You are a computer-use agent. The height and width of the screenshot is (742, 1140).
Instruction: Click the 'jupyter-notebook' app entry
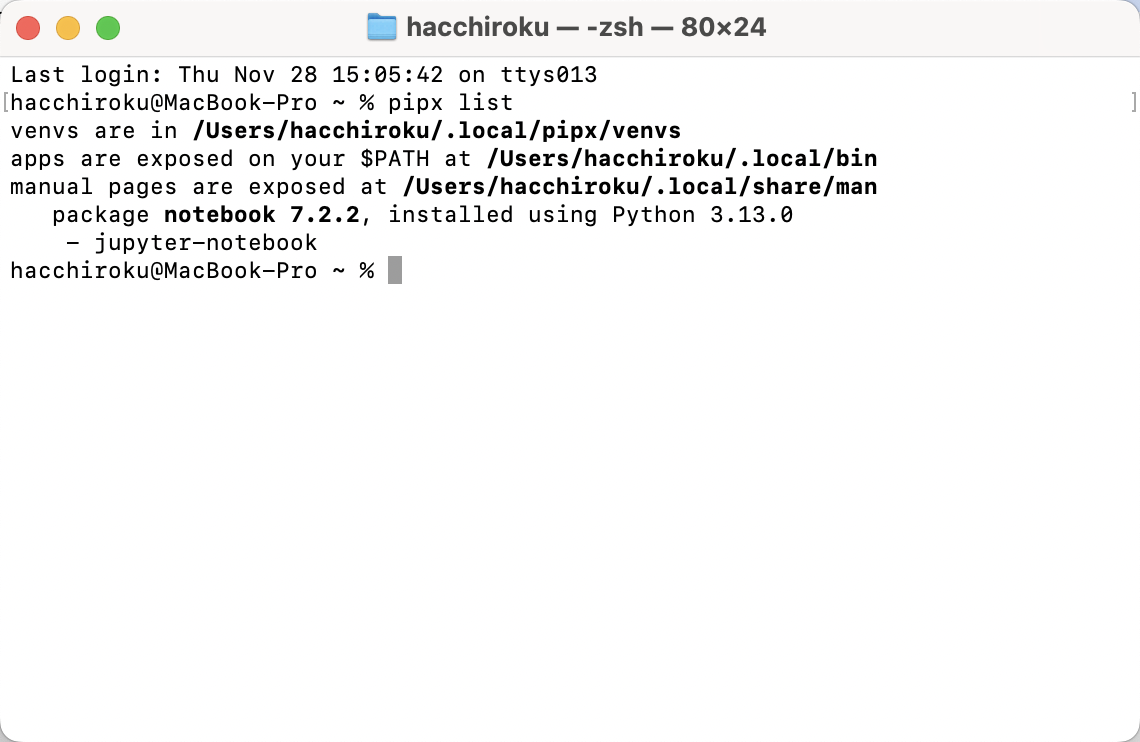pyautogui.click(x=206, y=243)
